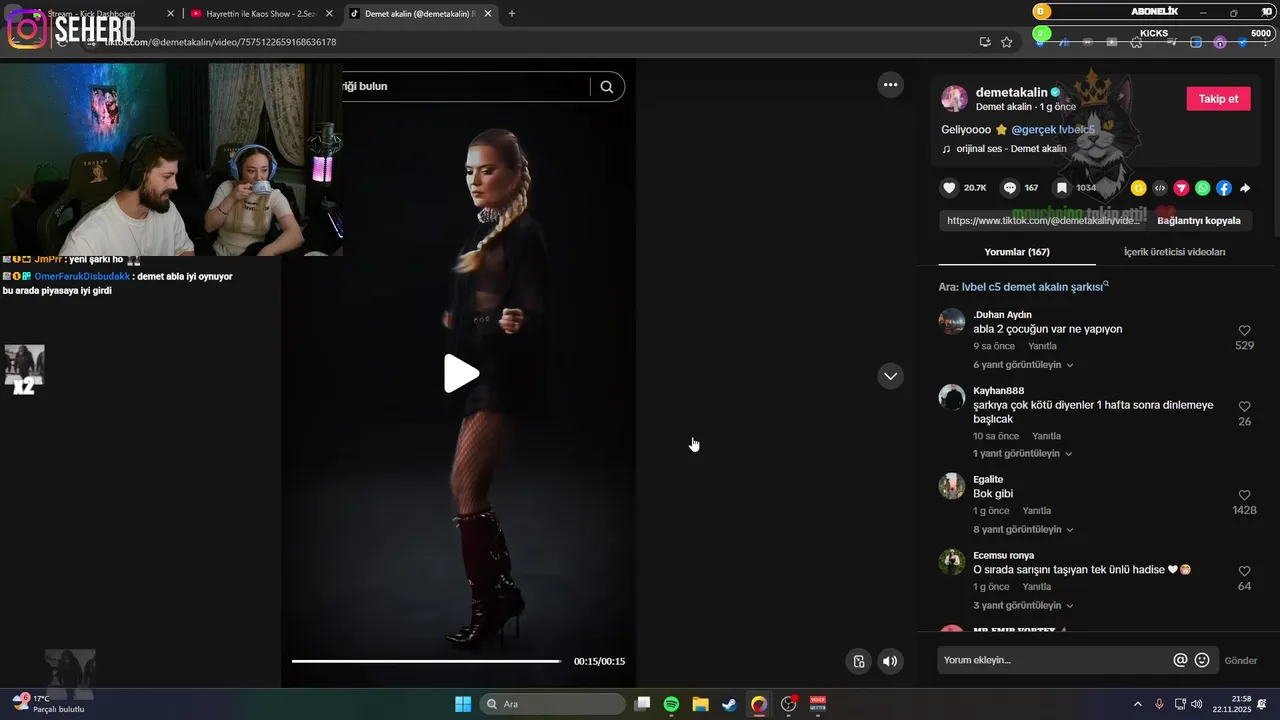Image resolution: width=1280 pixels, height=720 pixels.
Task: Click the demetakalin username link
Action: click(x=1011, y=92)
